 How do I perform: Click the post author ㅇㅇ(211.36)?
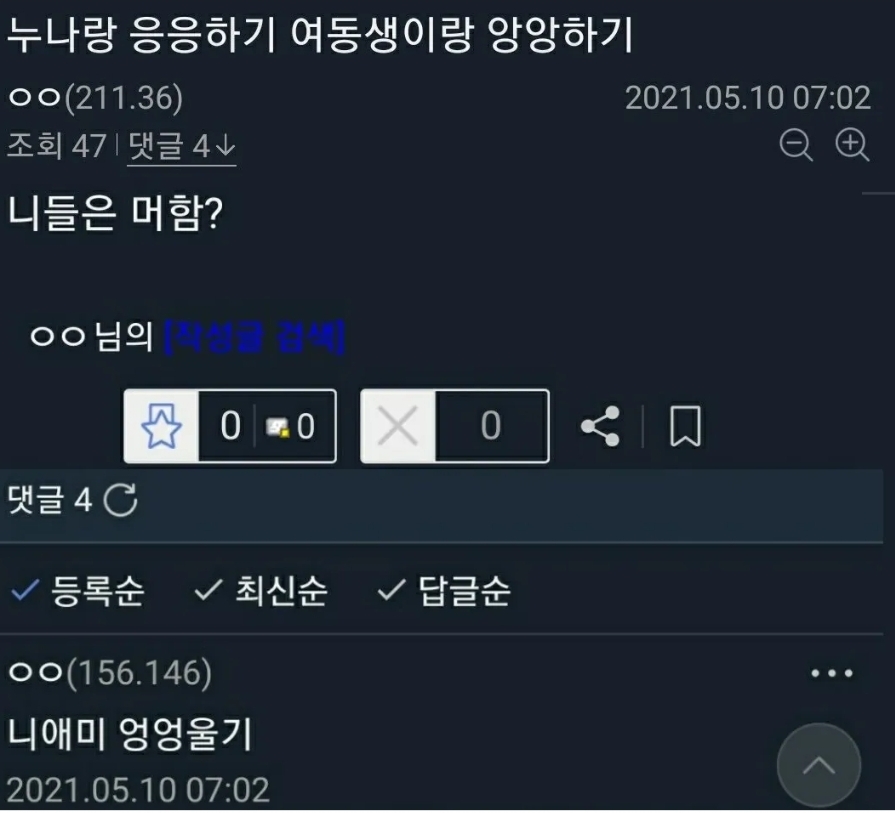(x=96, y=98)
